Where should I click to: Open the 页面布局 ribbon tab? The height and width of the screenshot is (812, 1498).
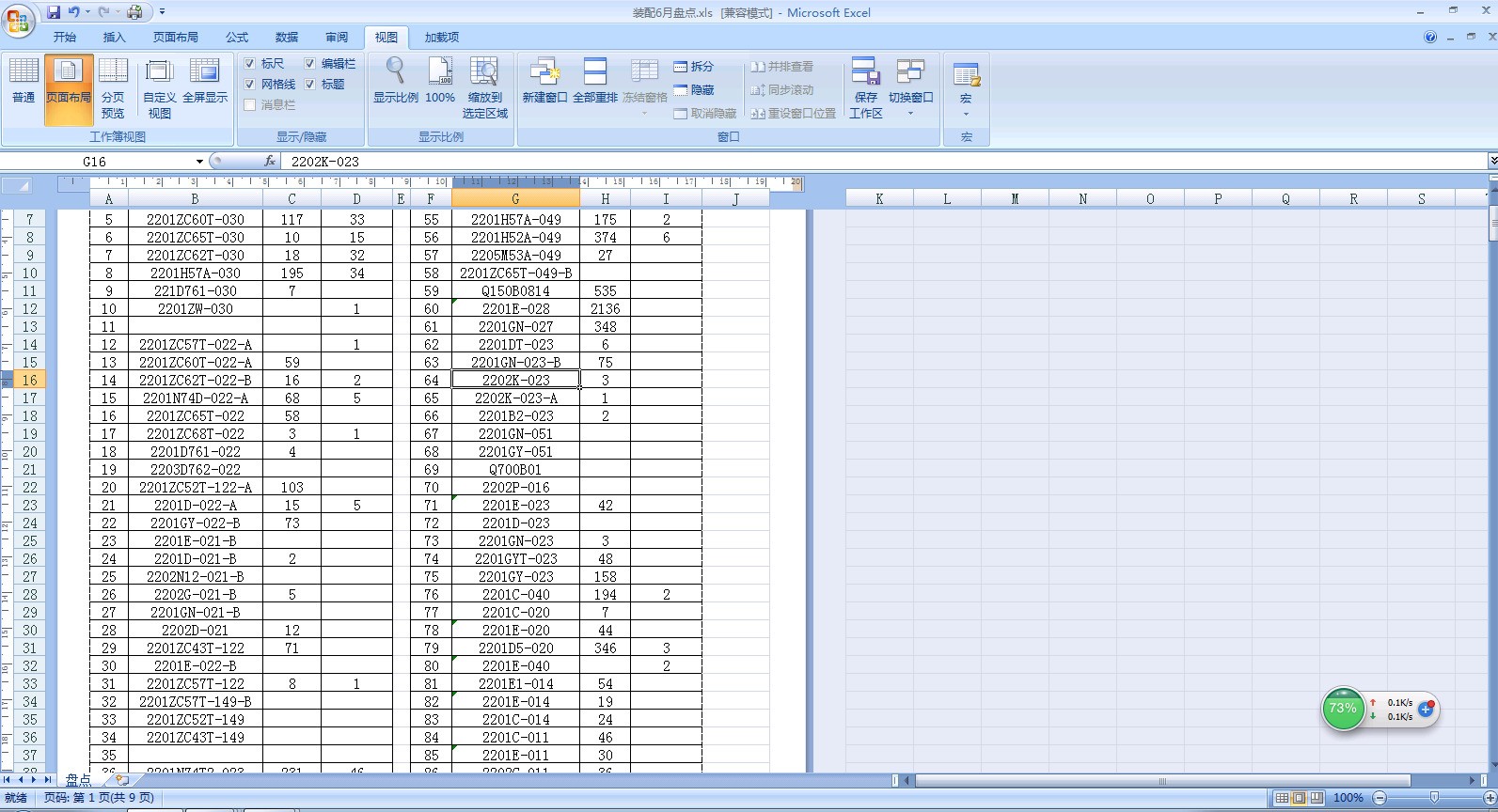click(176, 38)
